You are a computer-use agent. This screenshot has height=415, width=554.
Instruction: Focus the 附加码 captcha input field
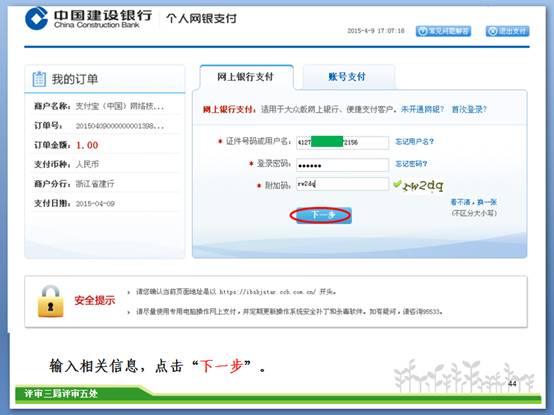pos(342,184)
